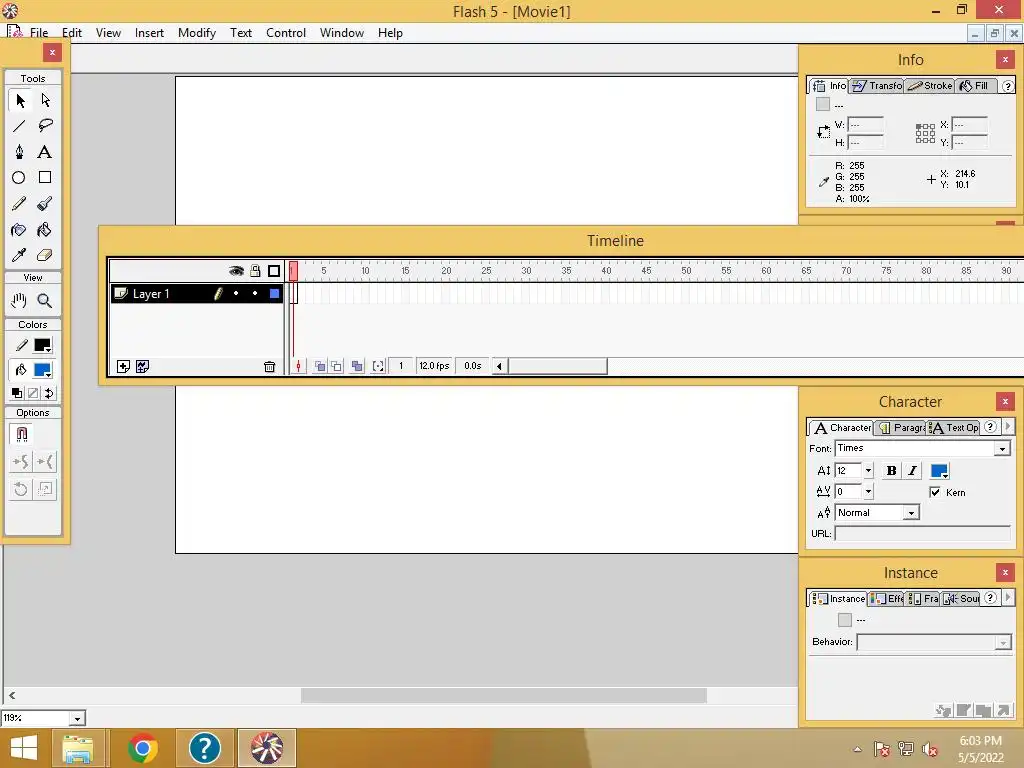Image resolution: width=1024 pixels, height=768 pixels.
Task: Open the Insert menu
Action: tap(149, 33)
